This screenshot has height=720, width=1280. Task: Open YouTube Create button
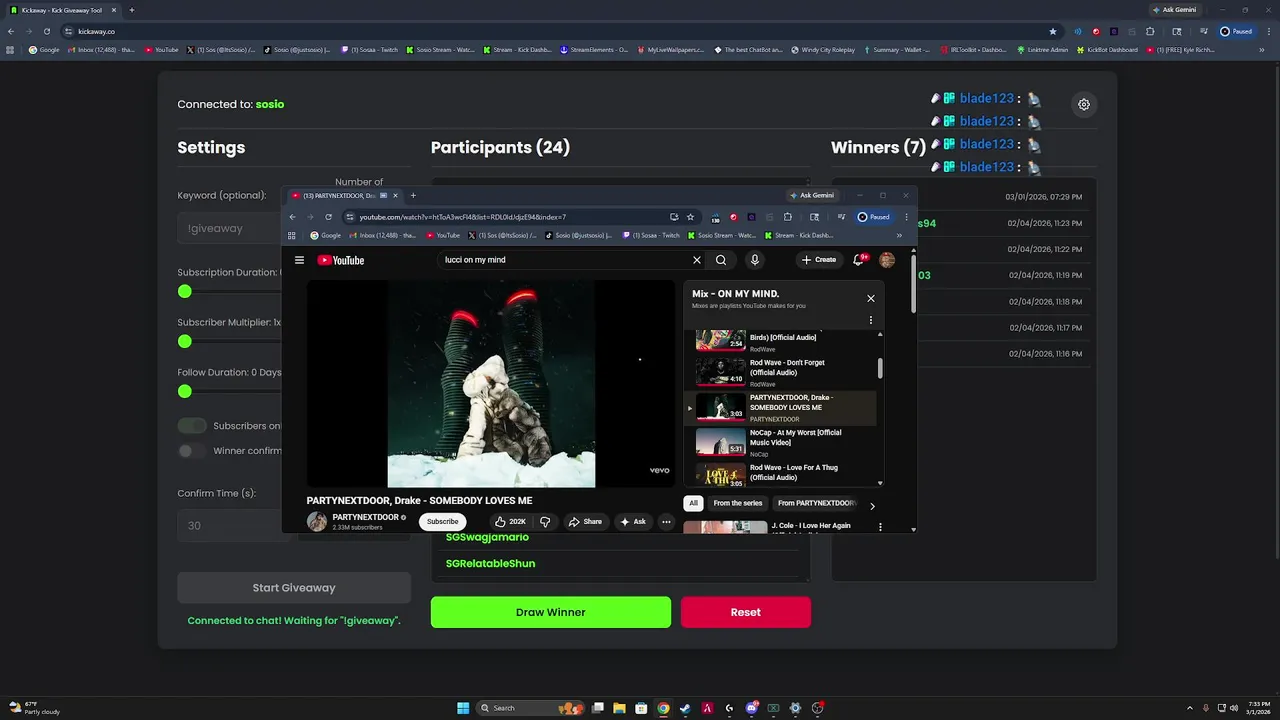point(818,260)
